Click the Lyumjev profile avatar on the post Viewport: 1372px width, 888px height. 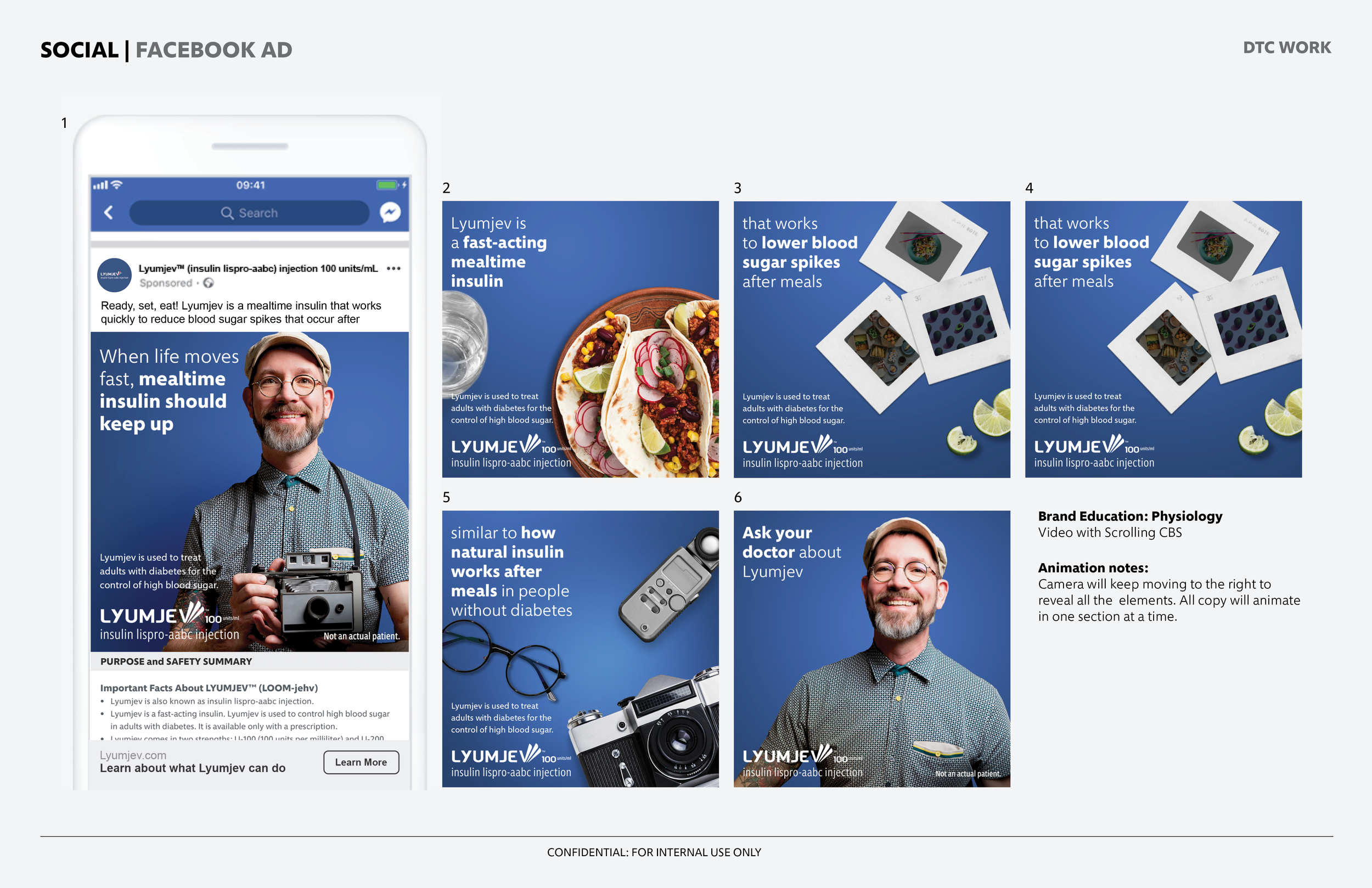pyautogui.click(x=114, y=275)
